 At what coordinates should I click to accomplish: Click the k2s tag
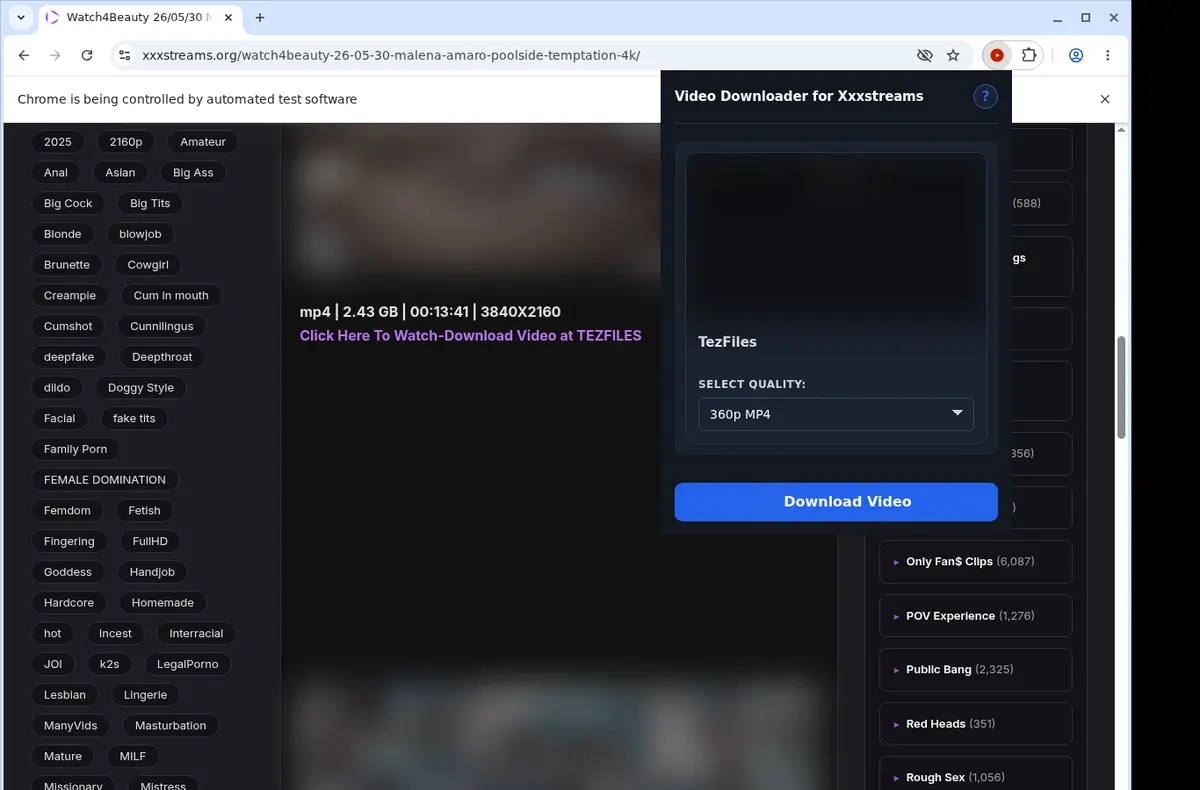(x=109, y=664)
